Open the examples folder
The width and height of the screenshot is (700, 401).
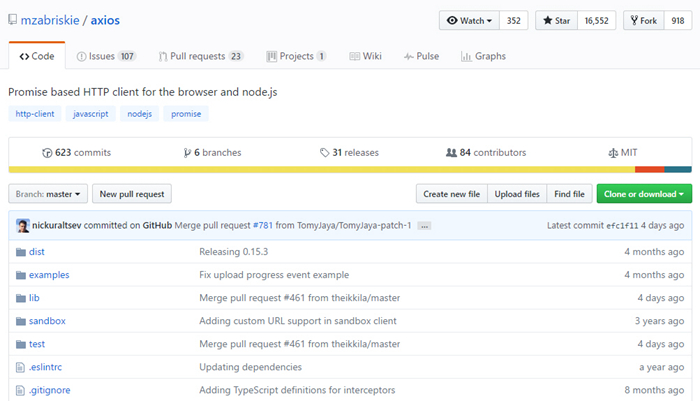[49, 275]
